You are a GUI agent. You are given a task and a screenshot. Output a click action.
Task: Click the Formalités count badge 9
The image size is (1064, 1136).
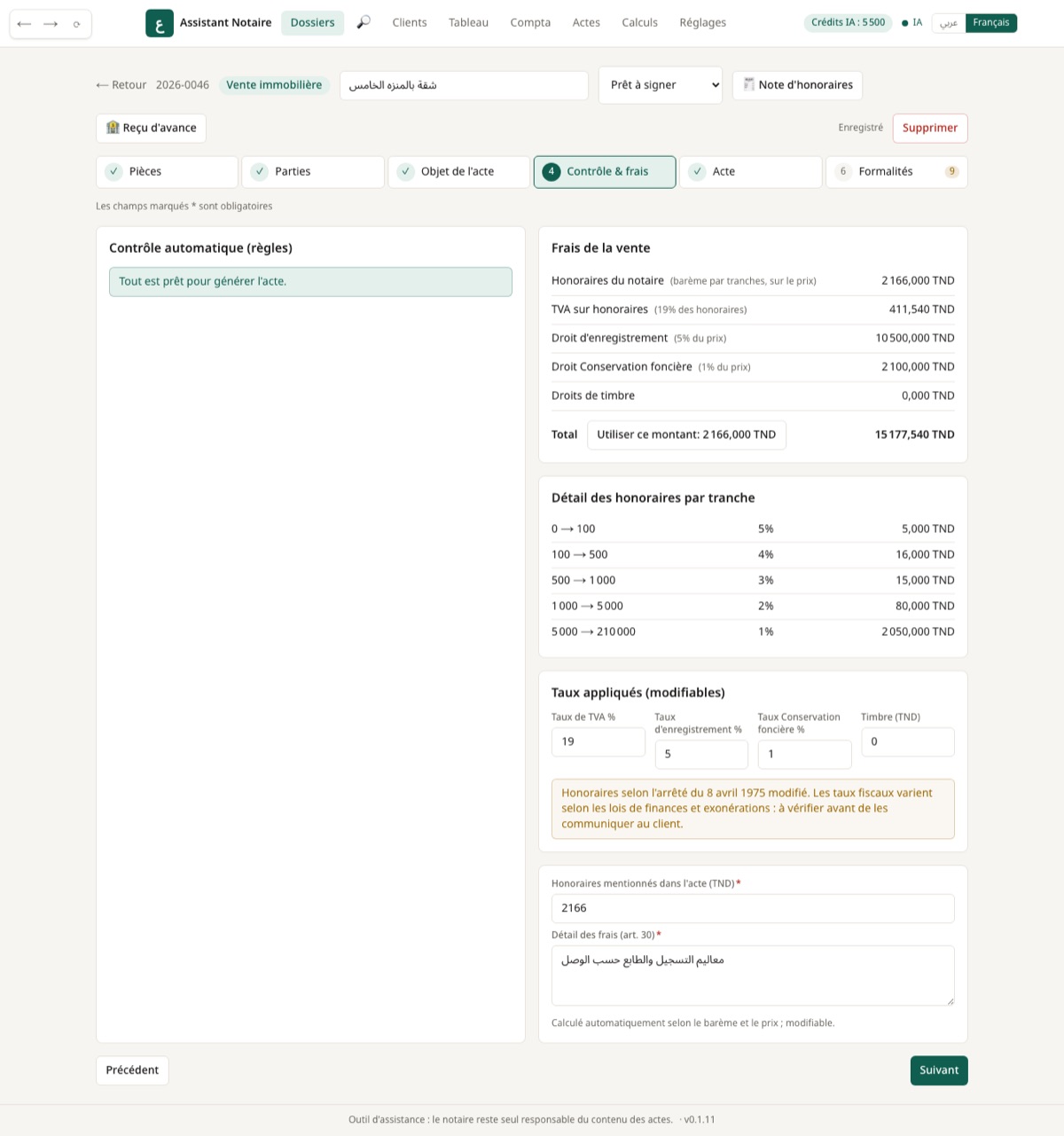(x=951, y=172)
